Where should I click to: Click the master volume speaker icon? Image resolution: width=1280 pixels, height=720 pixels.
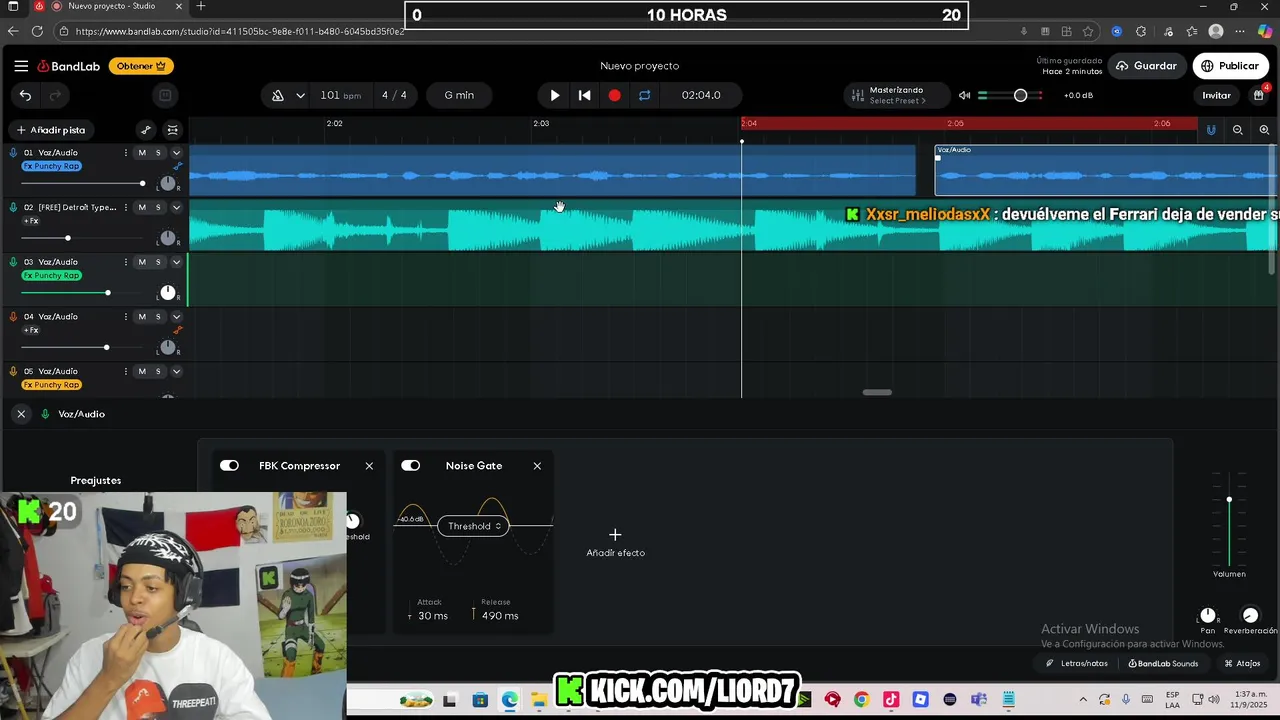coord(964,95)
